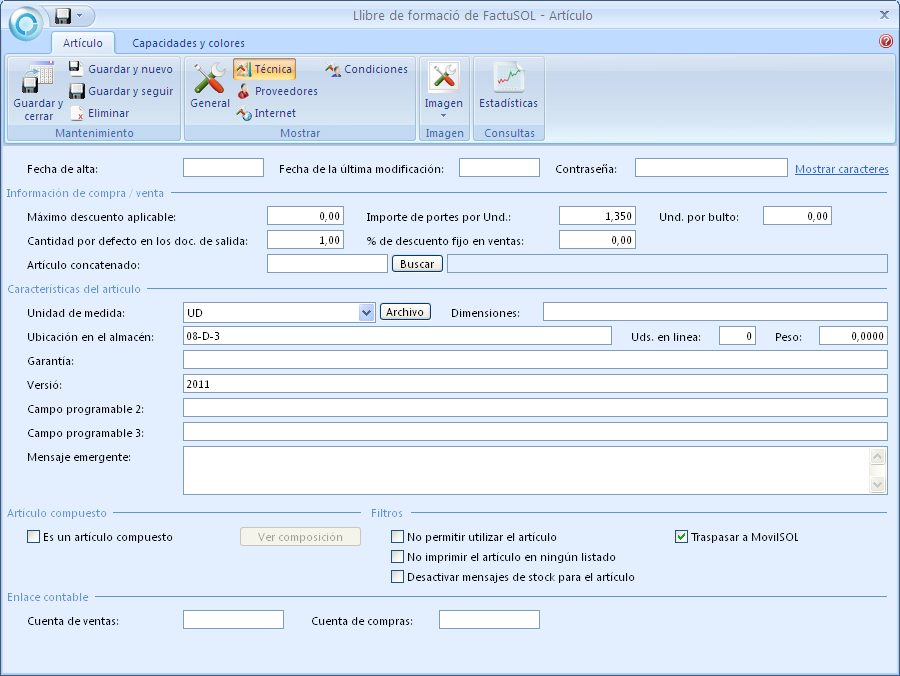The height and width of the screenshot is (676, 900).
Task: Show the Internet section
Action: tap(266, 113)
